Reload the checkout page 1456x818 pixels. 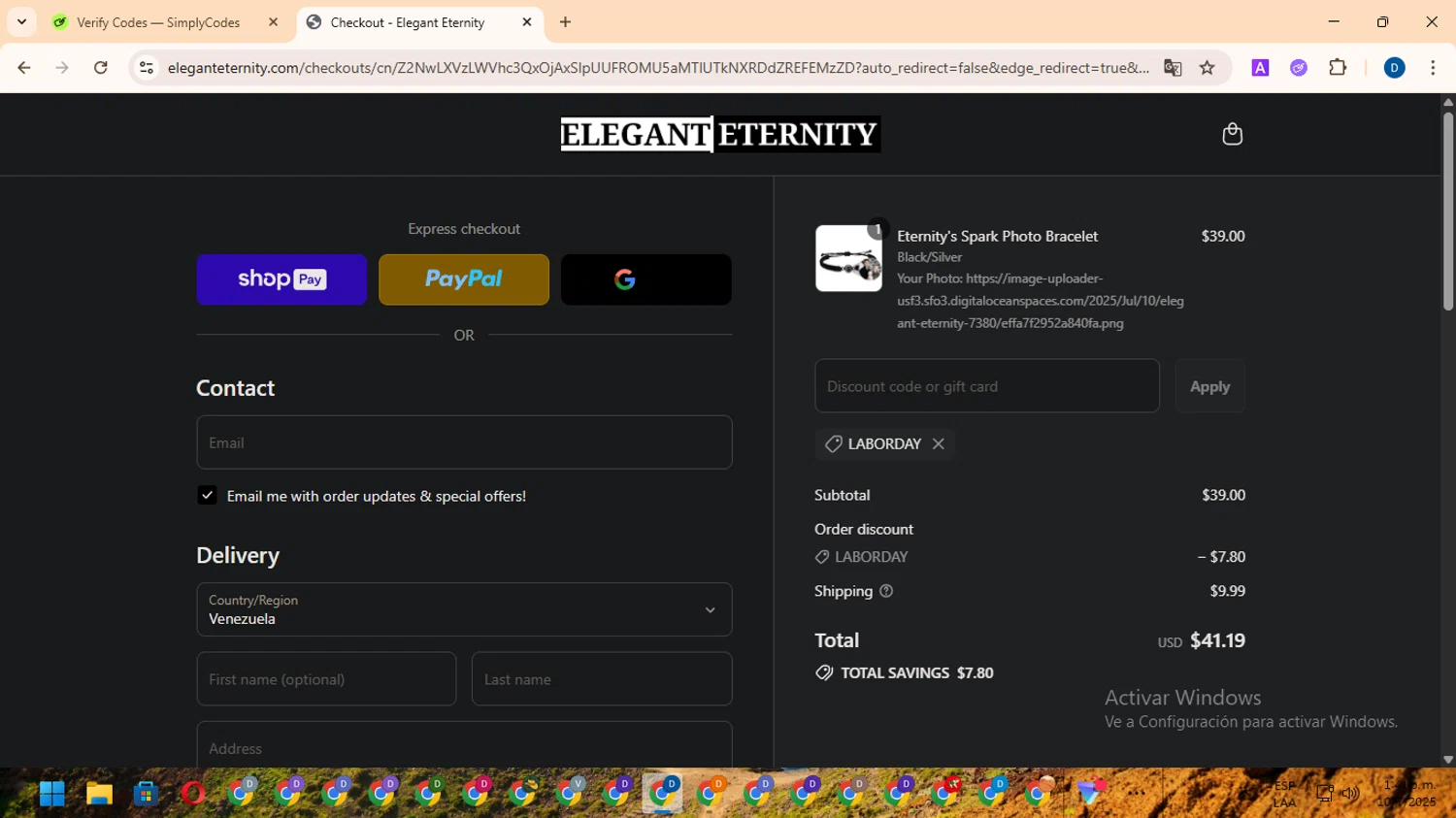click(101, 68)
